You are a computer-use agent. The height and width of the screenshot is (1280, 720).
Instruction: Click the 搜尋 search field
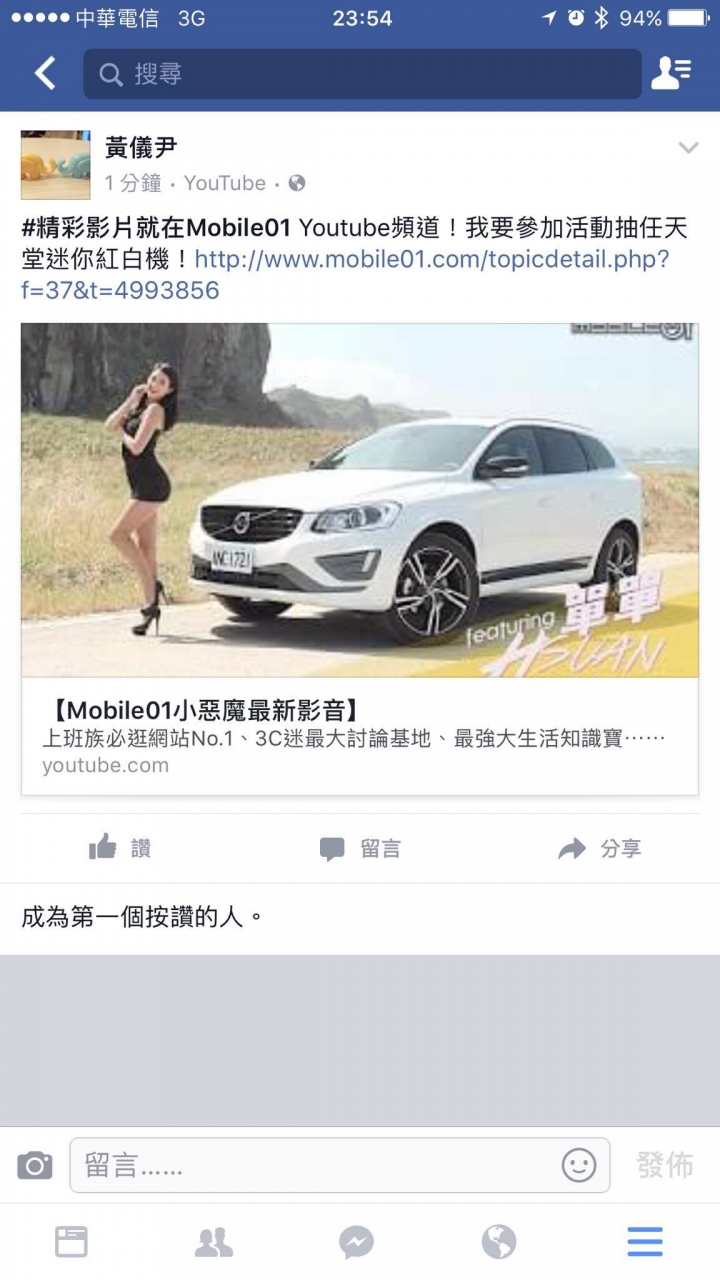(362, 74)
